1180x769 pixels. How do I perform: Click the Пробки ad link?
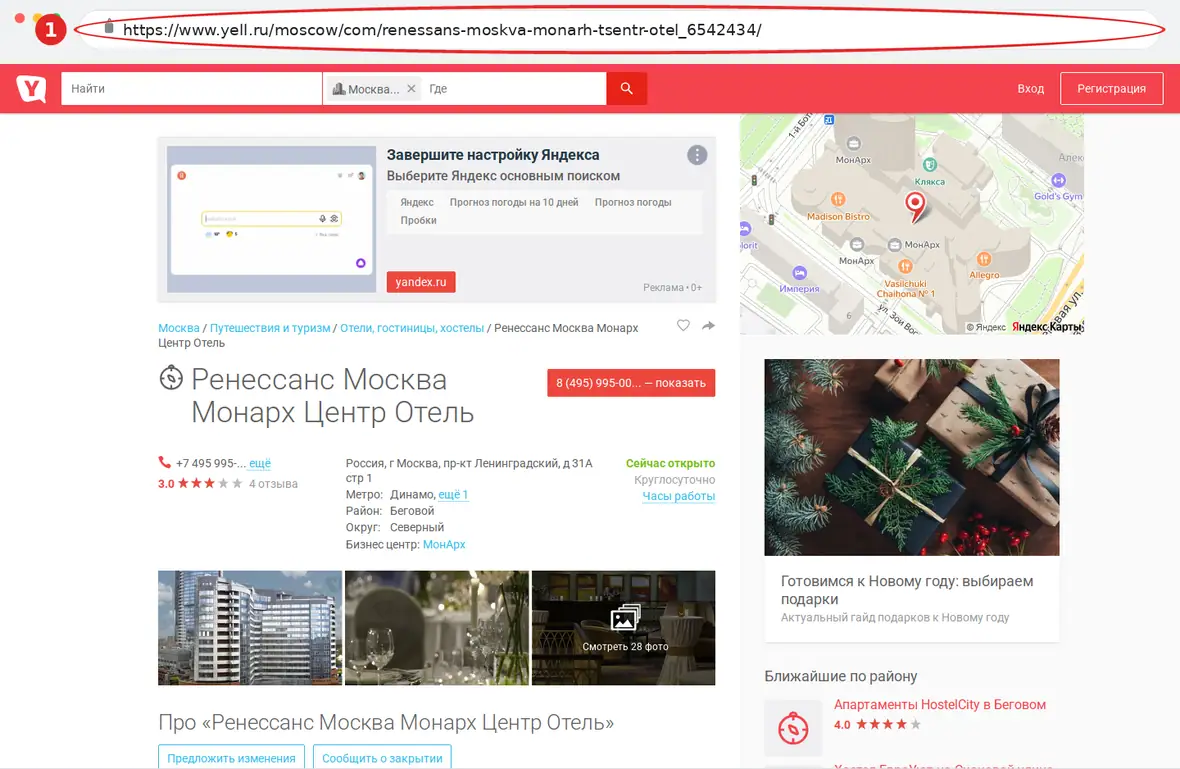click(418, 220)
